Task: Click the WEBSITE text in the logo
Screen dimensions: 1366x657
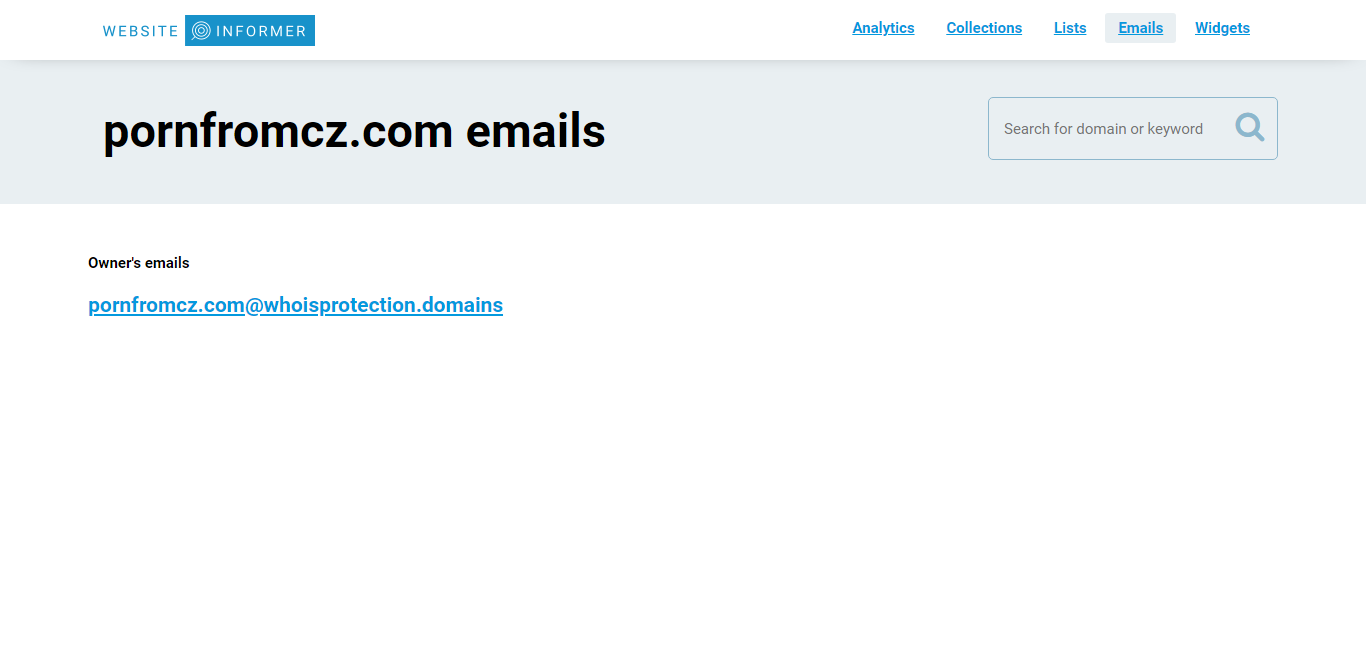Action: pos(141,31)
